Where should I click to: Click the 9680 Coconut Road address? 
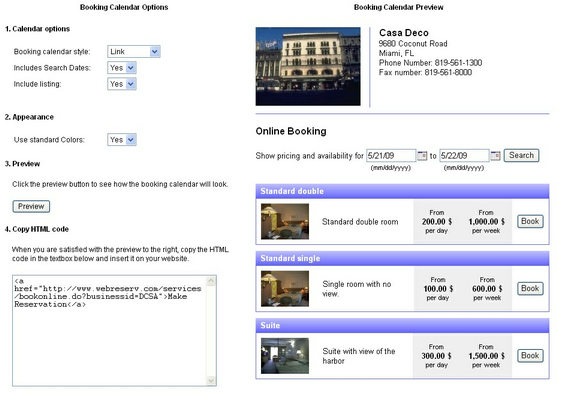413,44
